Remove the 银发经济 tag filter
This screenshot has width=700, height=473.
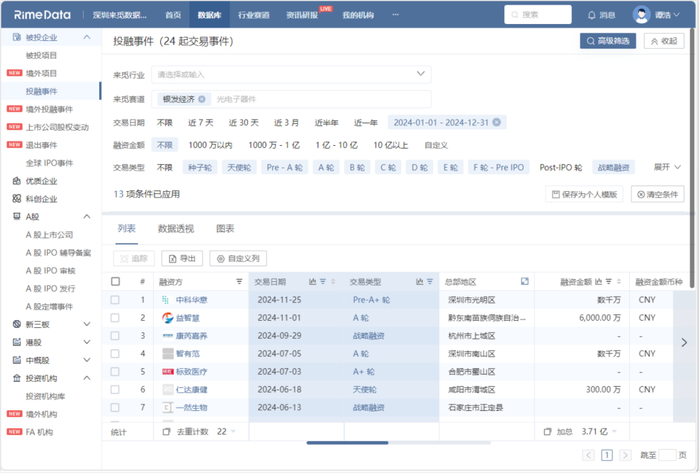click(202, 99)
